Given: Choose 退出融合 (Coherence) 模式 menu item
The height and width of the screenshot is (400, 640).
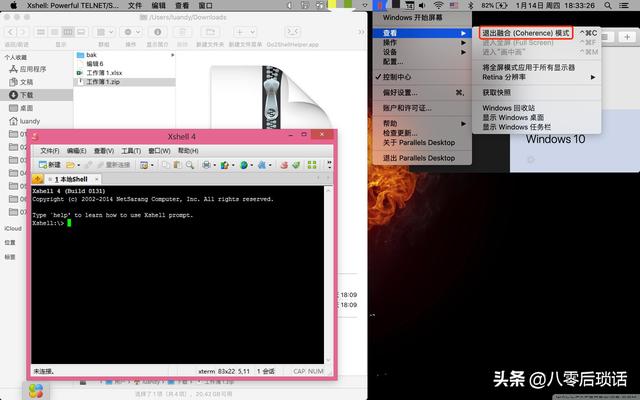Looking at the screenshot, I should [526, 33].
